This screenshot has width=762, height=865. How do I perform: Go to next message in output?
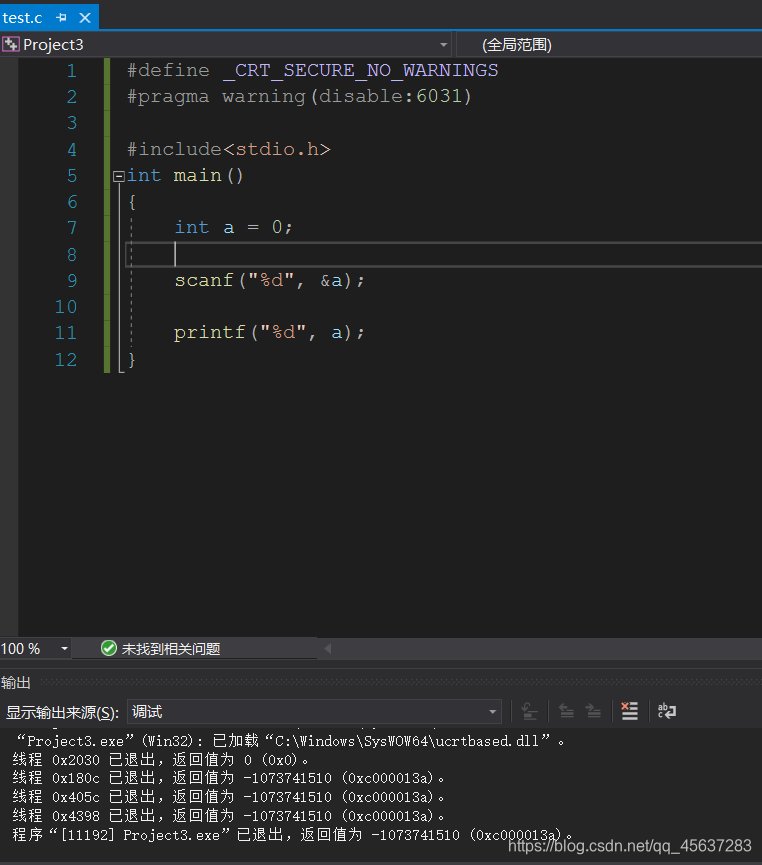pos(594,711)
